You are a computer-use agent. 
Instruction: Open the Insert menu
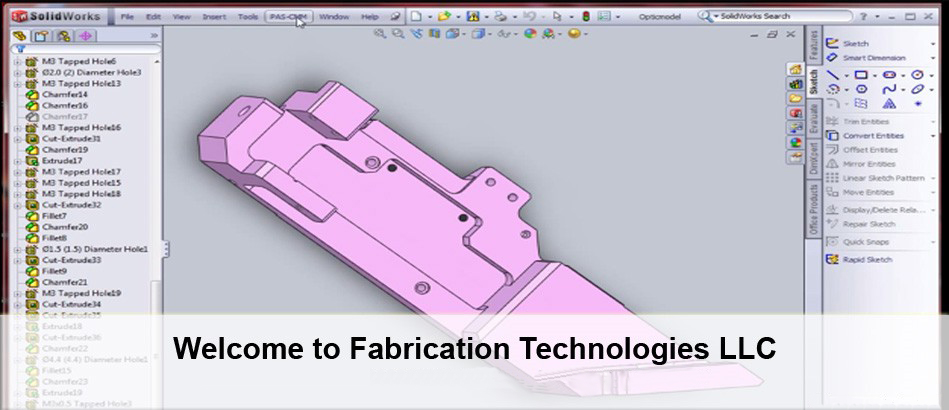214,17
